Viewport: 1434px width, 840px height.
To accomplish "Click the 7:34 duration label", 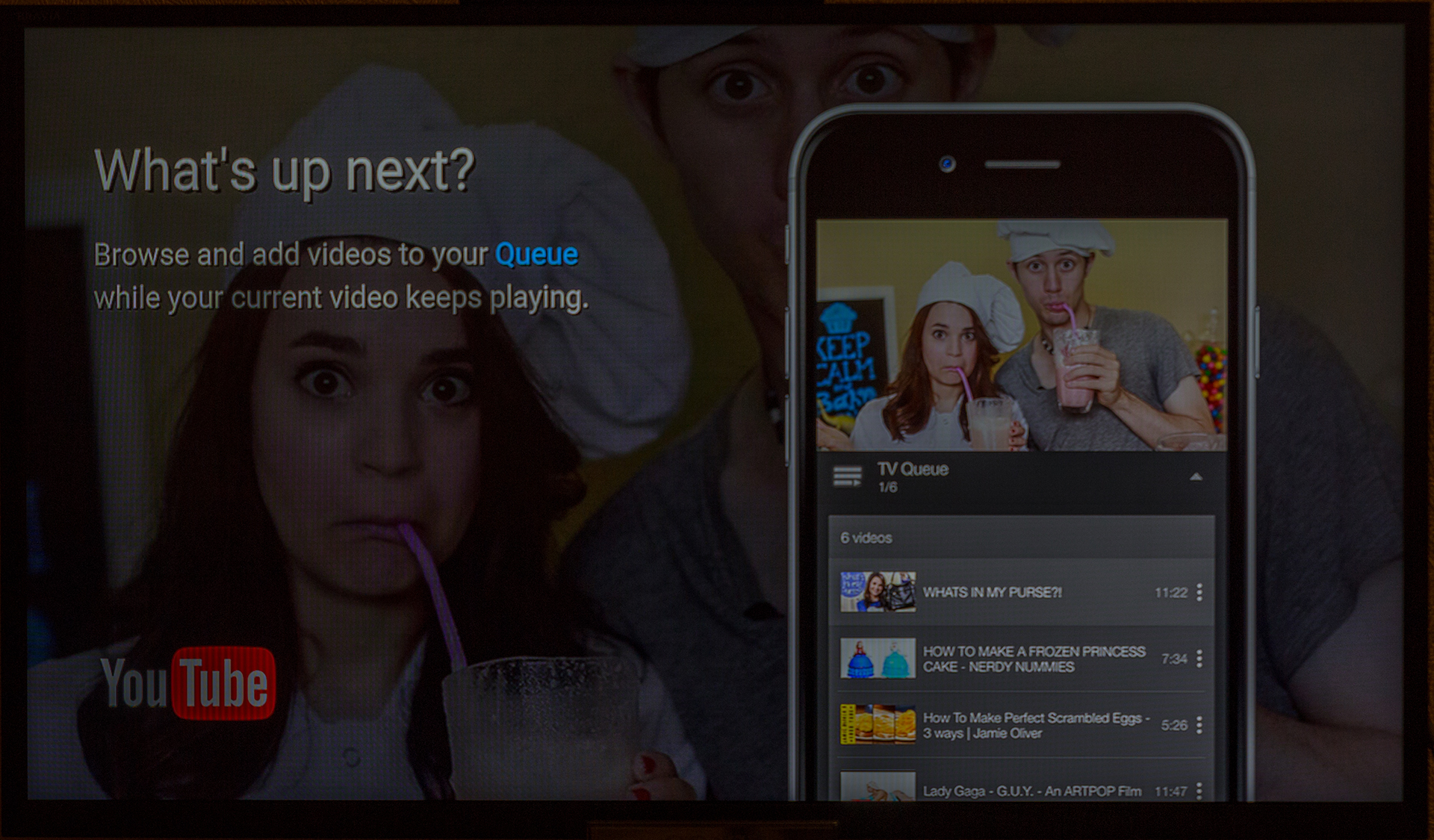I will point(1174,659).
